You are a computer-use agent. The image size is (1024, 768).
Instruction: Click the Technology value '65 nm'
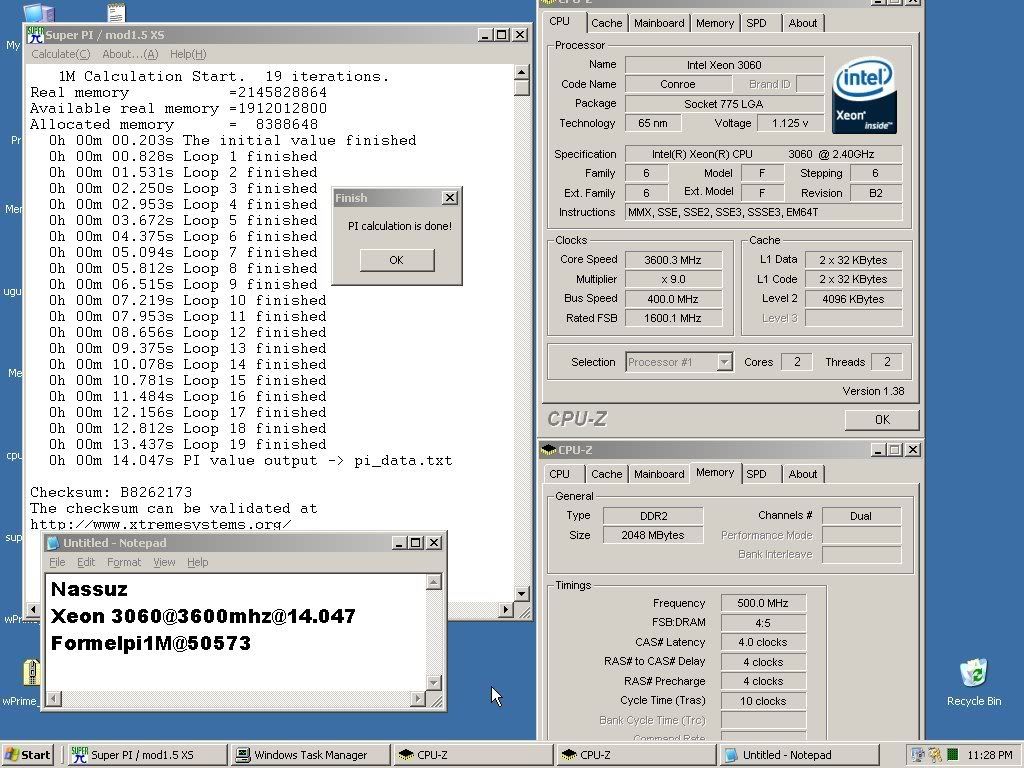(x=653, y=123)
